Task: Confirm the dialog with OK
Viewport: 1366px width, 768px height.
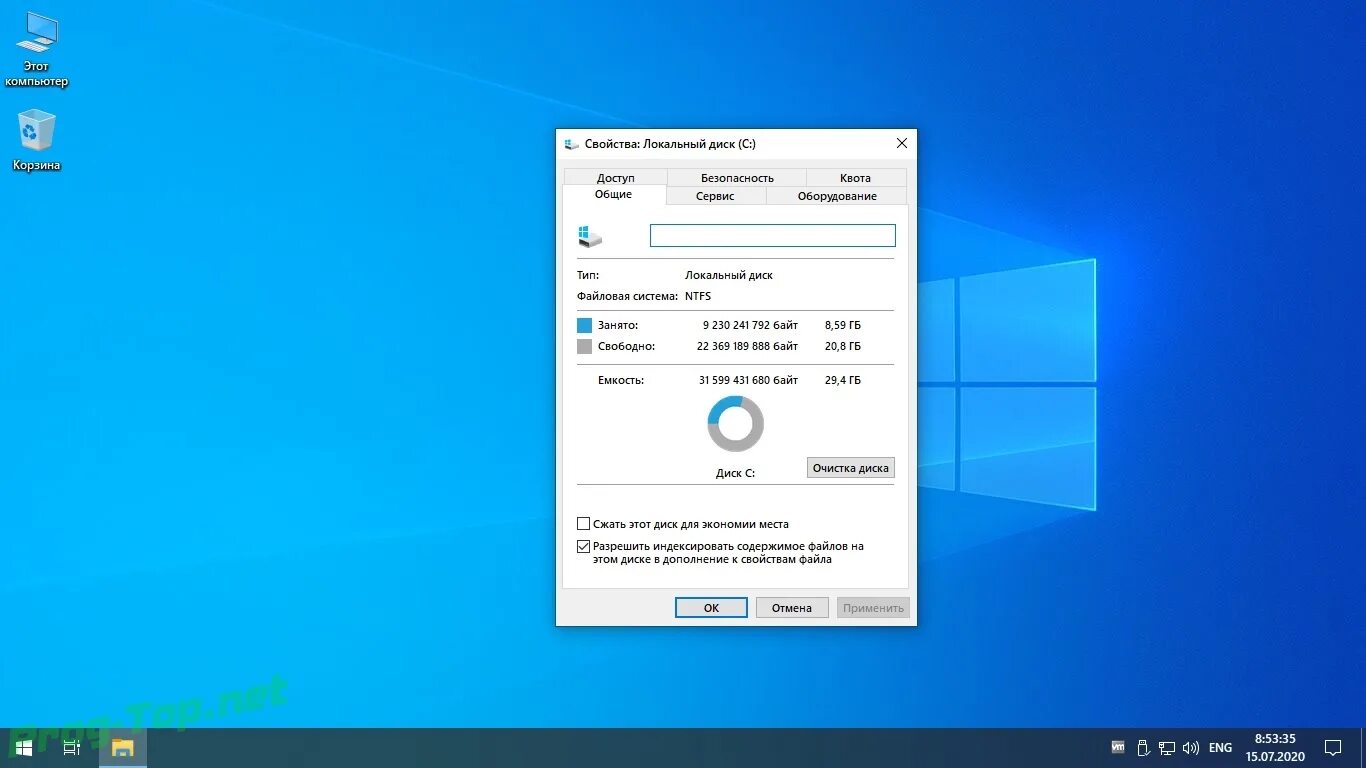Action: pyautogui.click(x=710, y=607)
